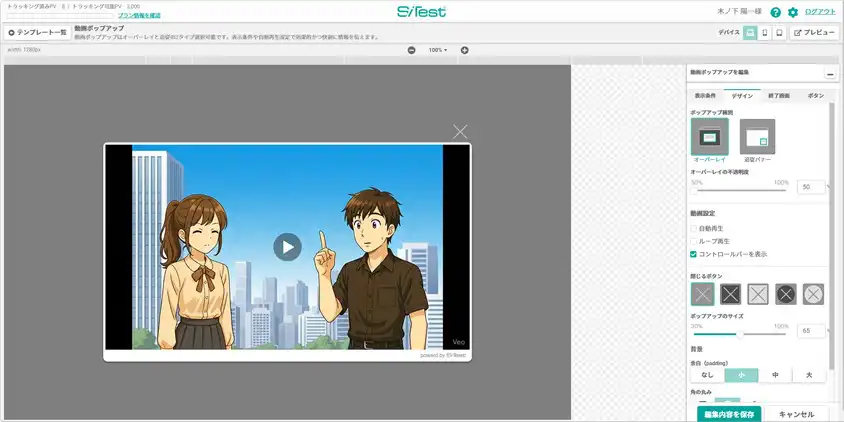Go back to テンプレート一覧

point(37,33)
